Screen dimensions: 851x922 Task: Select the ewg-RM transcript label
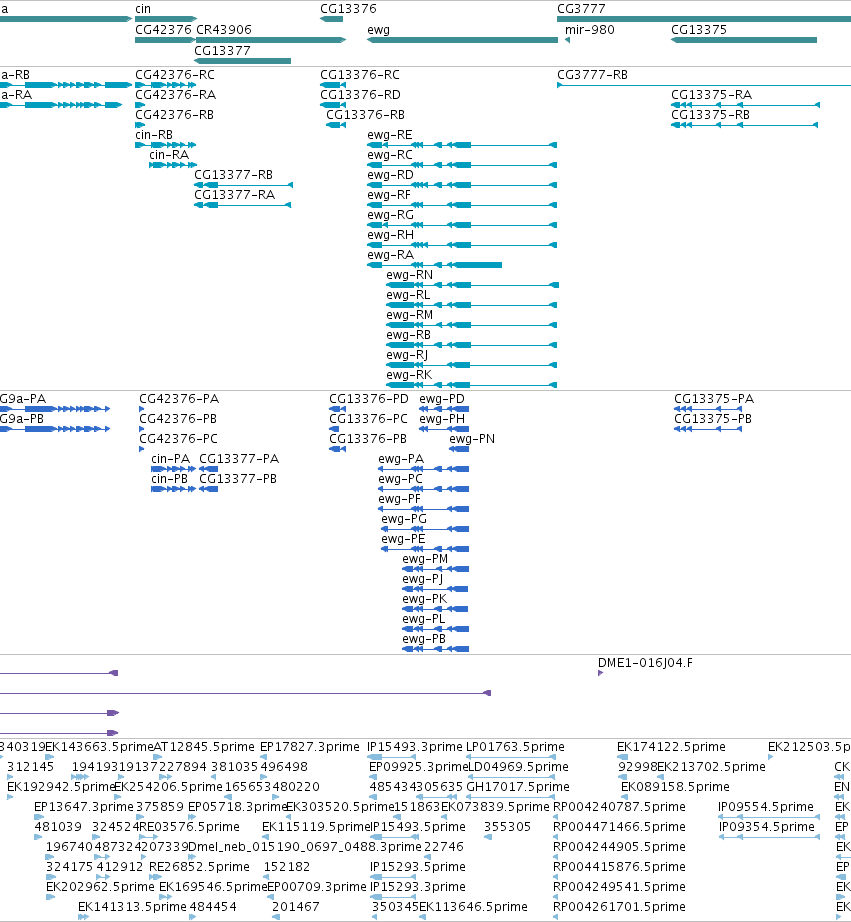[409, 315]
